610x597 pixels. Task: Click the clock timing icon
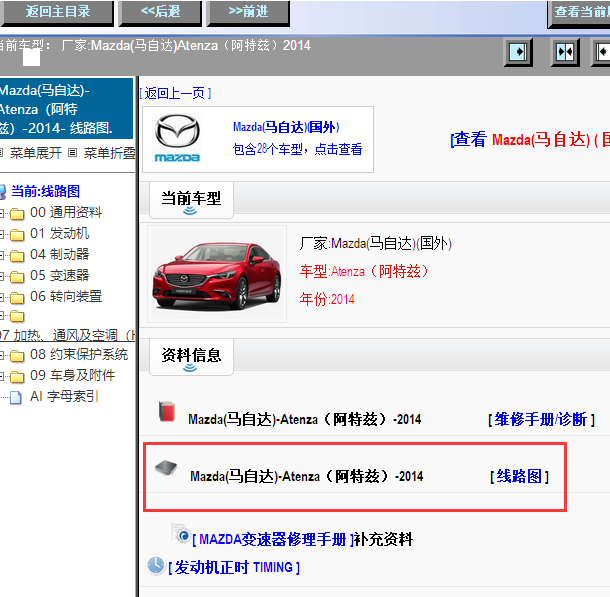(156, 565)
